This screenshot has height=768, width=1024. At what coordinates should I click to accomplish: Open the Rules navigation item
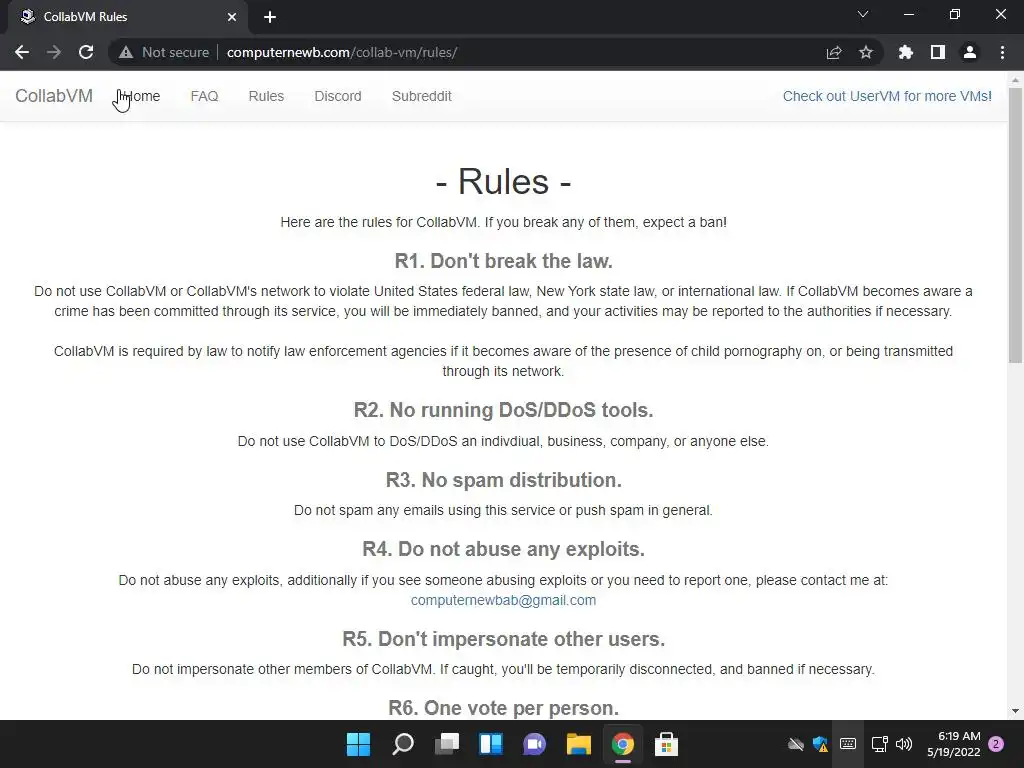click(x=266, y=96)
